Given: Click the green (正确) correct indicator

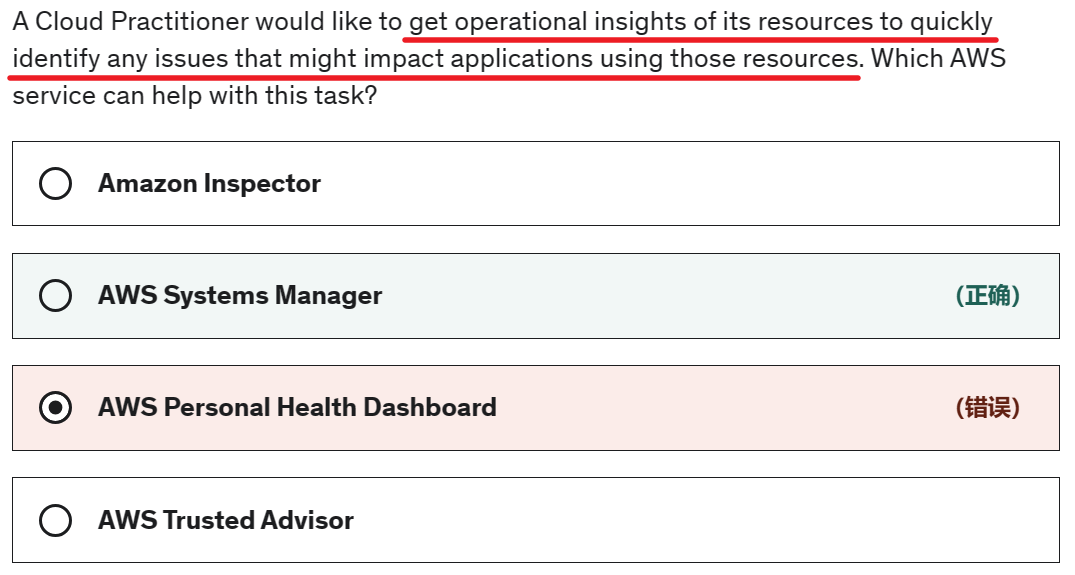Looking at the screenshot, I should pyautogui.click(x=987, y=296).
